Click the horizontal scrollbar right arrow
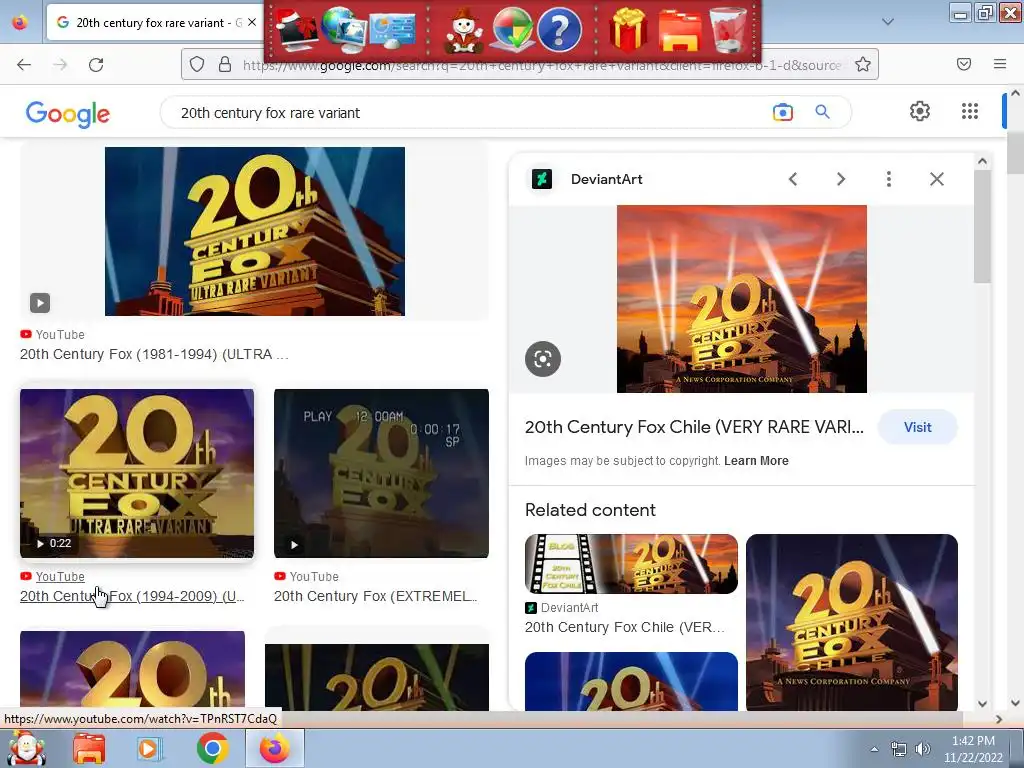 pyautogui.click(x=999, y=719)
